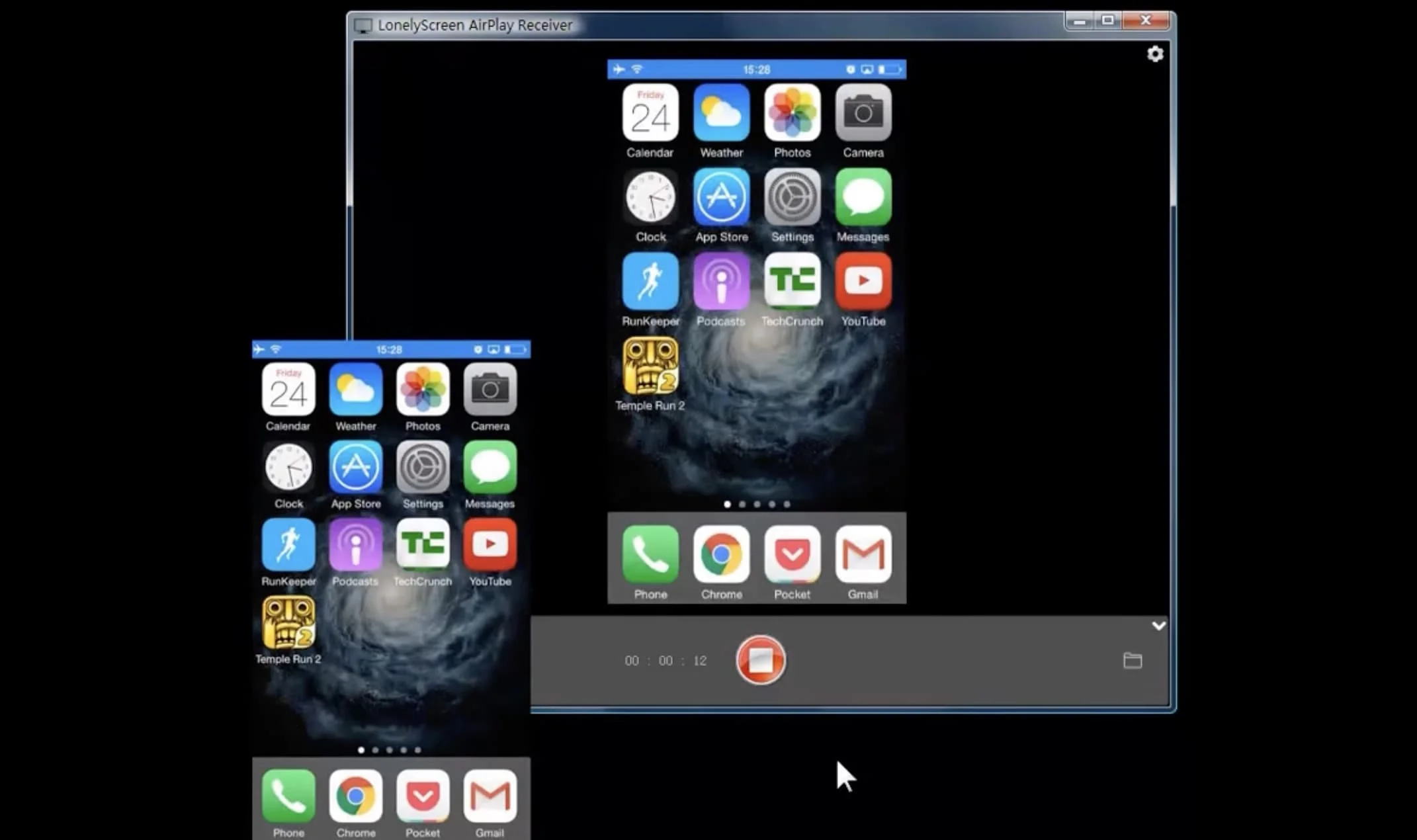Screen dimensions: 1417x840
Task: Open App Store on the left phone overlay
Action: [x=356, y=467]
